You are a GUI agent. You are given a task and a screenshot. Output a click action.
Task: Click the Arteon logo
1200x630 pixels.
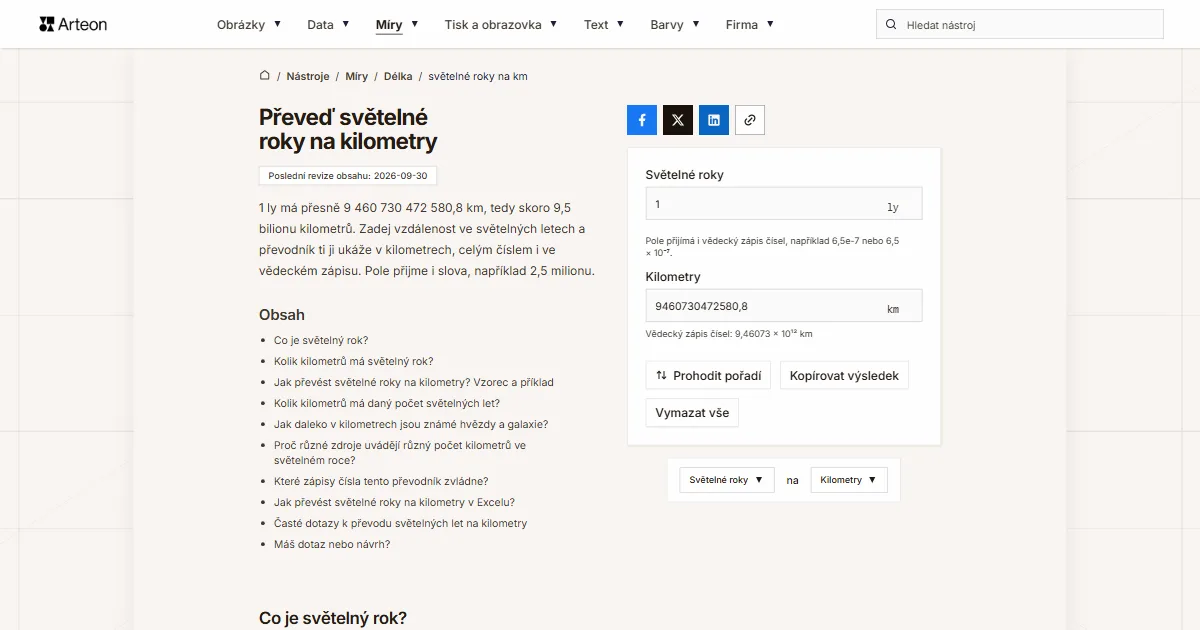pos(73,24)
